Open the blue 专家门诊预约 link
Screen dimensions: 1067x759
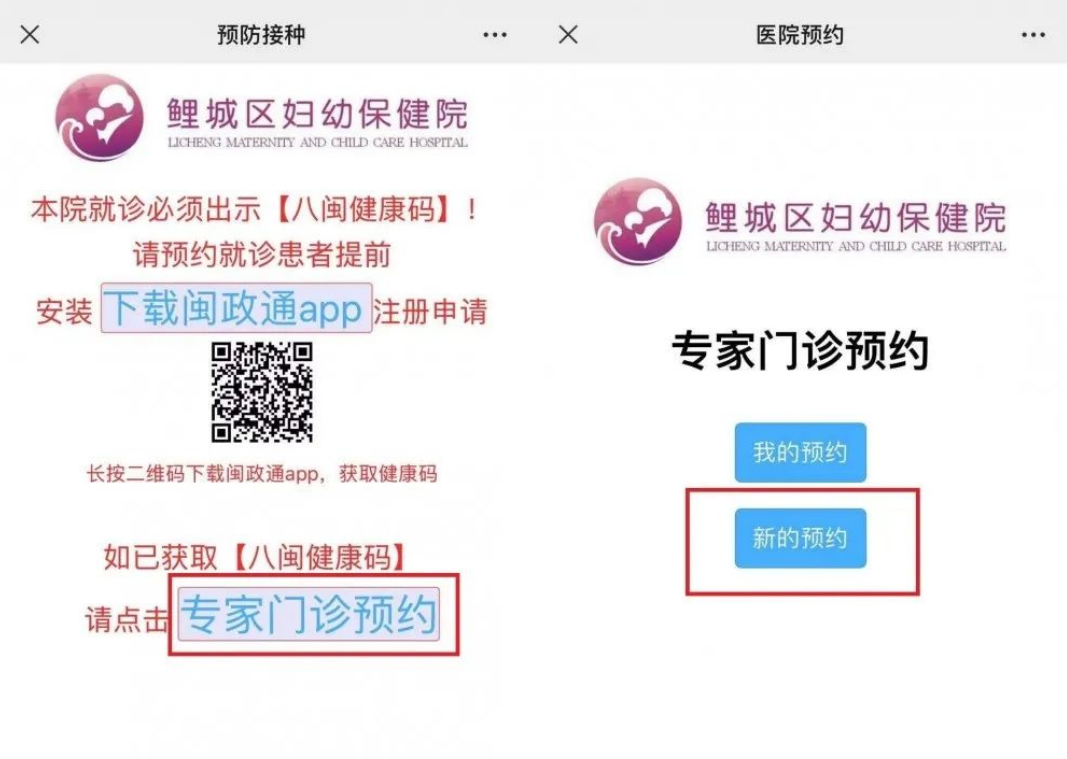[x=308, y=614]
